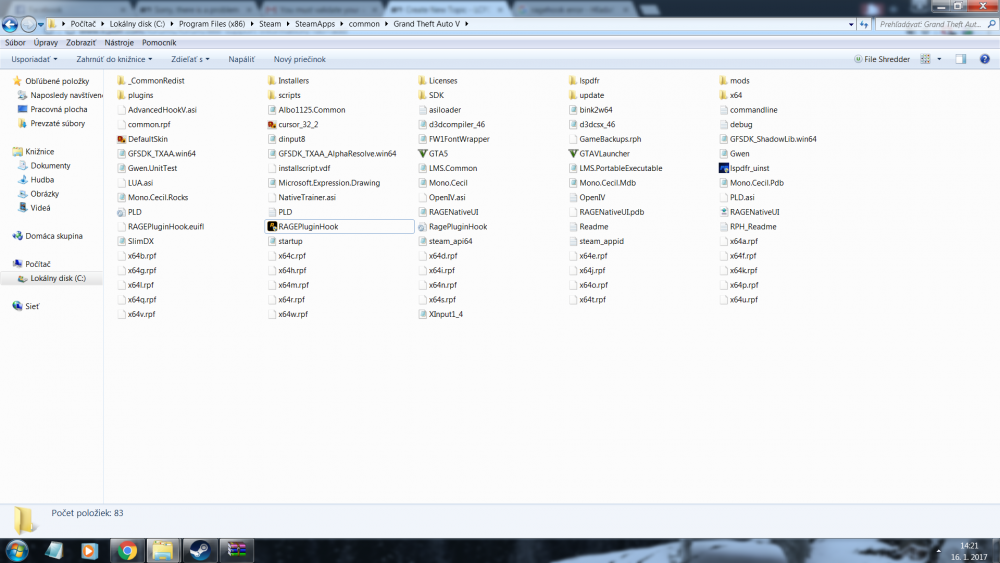The height and width of the screenshot is (563, 1000).
Task: Open the Zobraziť menu
Action: coord(81,43)
